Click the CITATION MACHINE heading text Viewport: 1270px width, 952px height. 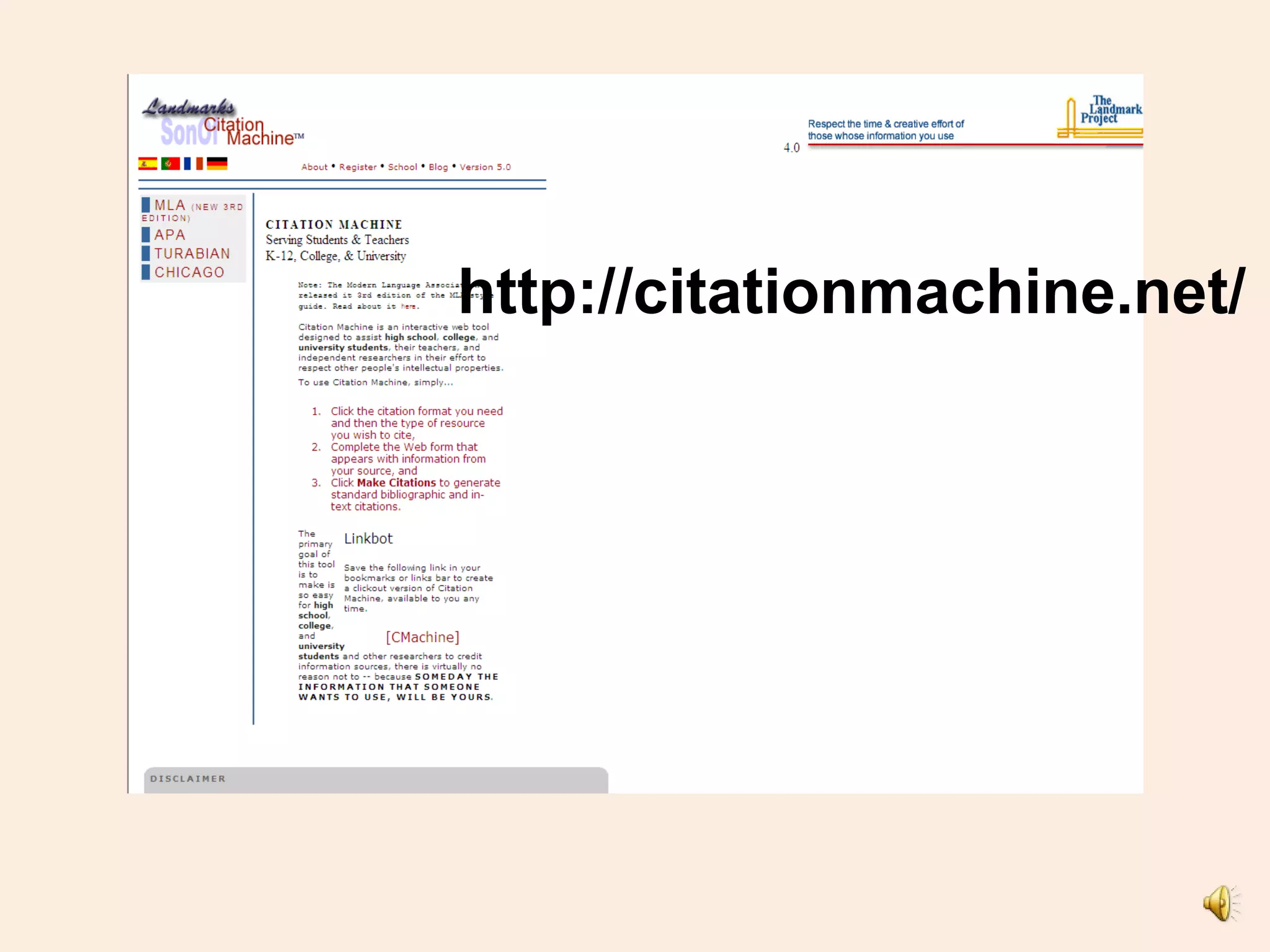coord(334,224)
